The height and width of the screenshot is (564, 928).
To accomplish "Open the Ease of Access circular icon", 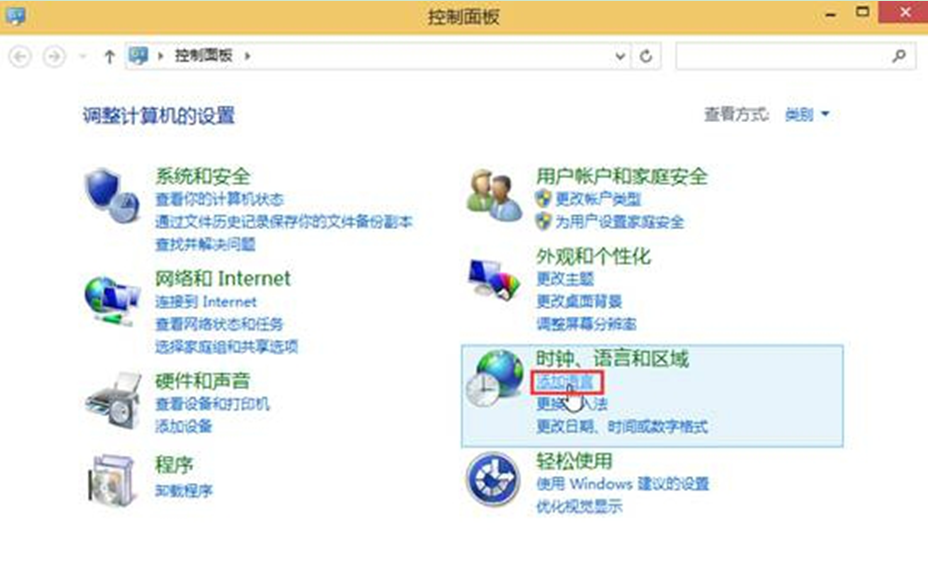I will click(494, 479).
